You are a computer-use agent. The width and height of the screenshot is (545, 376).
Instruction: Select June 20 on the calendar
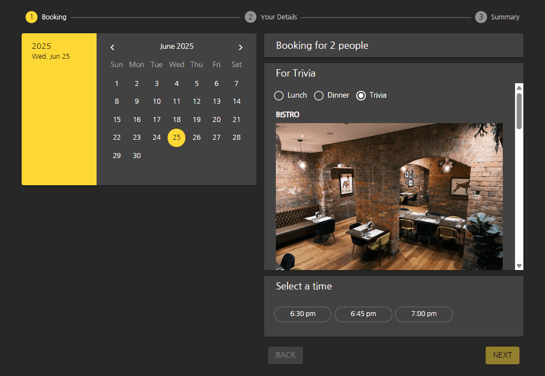click(x=217, y=120)
